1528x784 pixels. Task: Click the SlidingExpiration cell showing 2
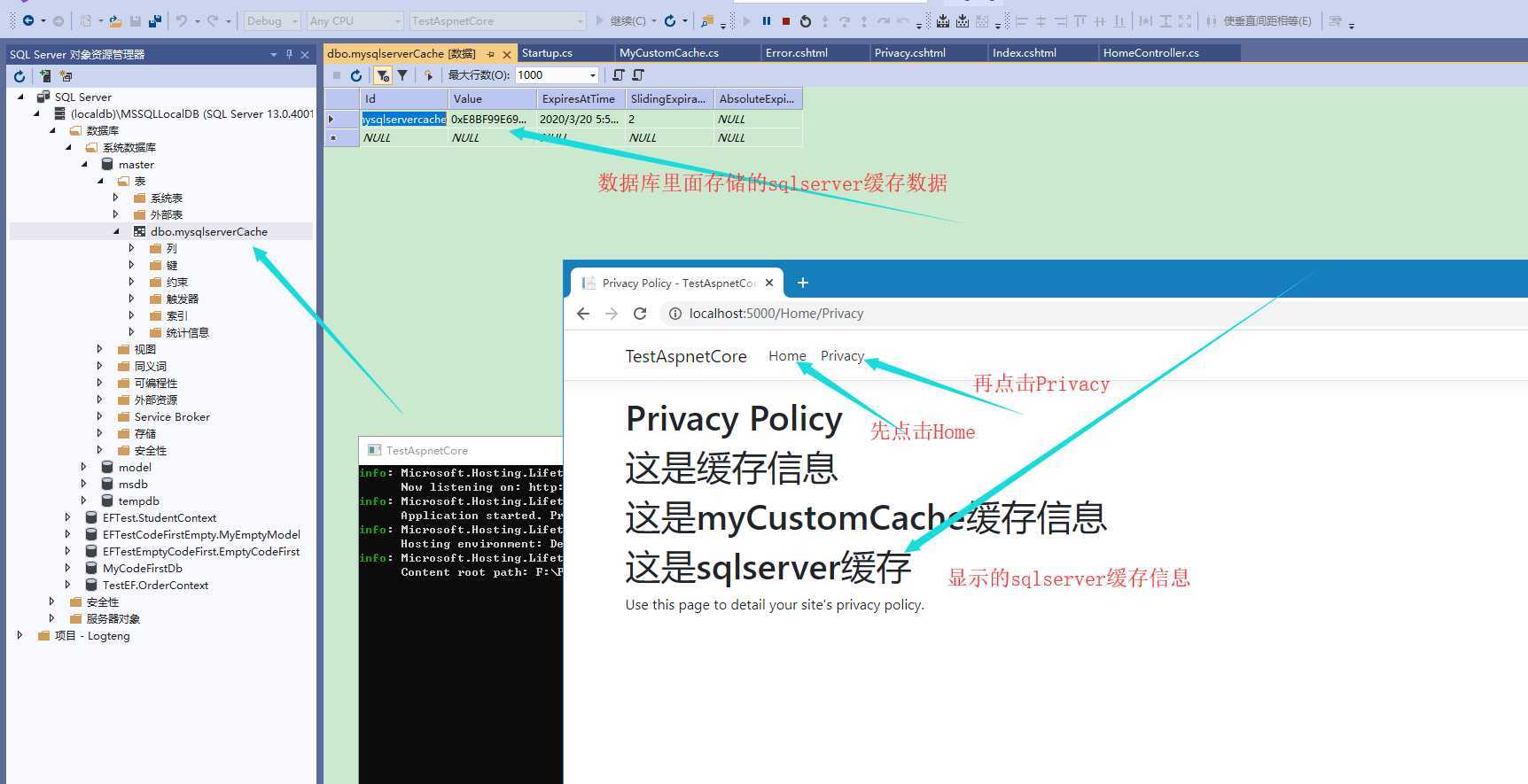coord(670,119)
